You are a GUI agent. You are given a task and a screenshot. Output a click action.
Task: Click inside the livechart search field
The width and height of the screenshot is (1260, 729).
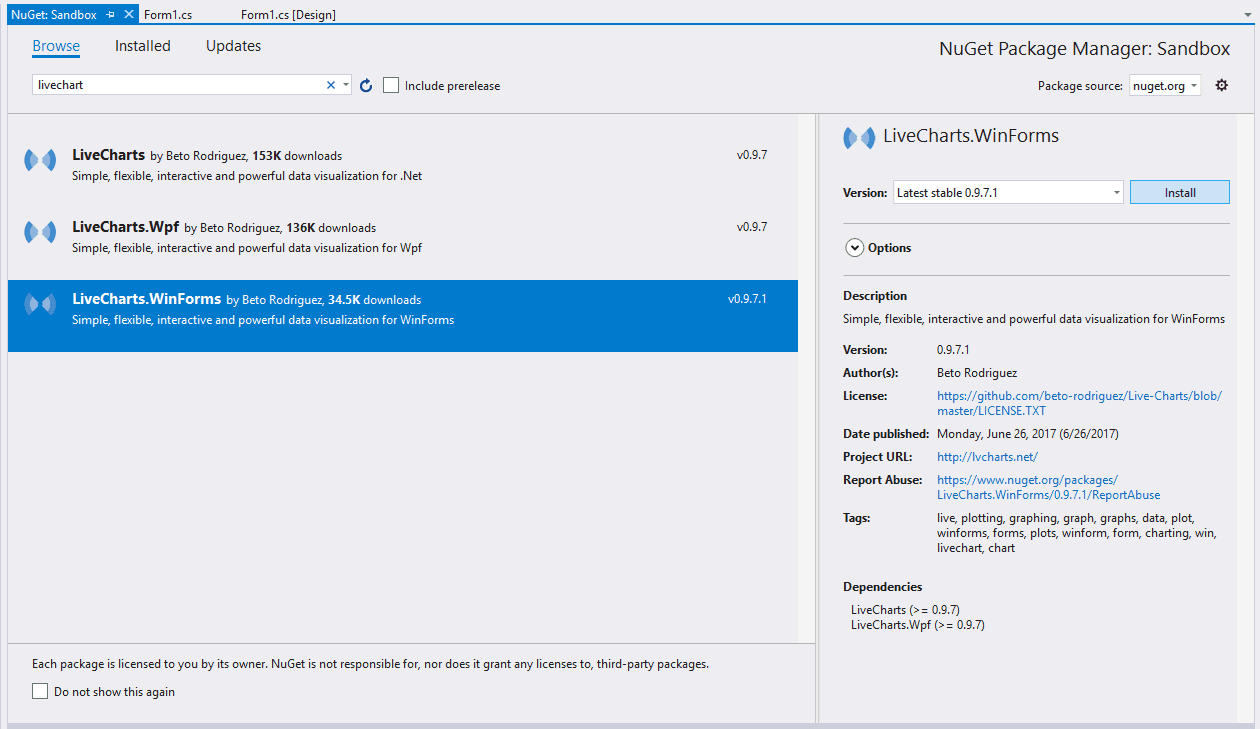tap(180, 85)
